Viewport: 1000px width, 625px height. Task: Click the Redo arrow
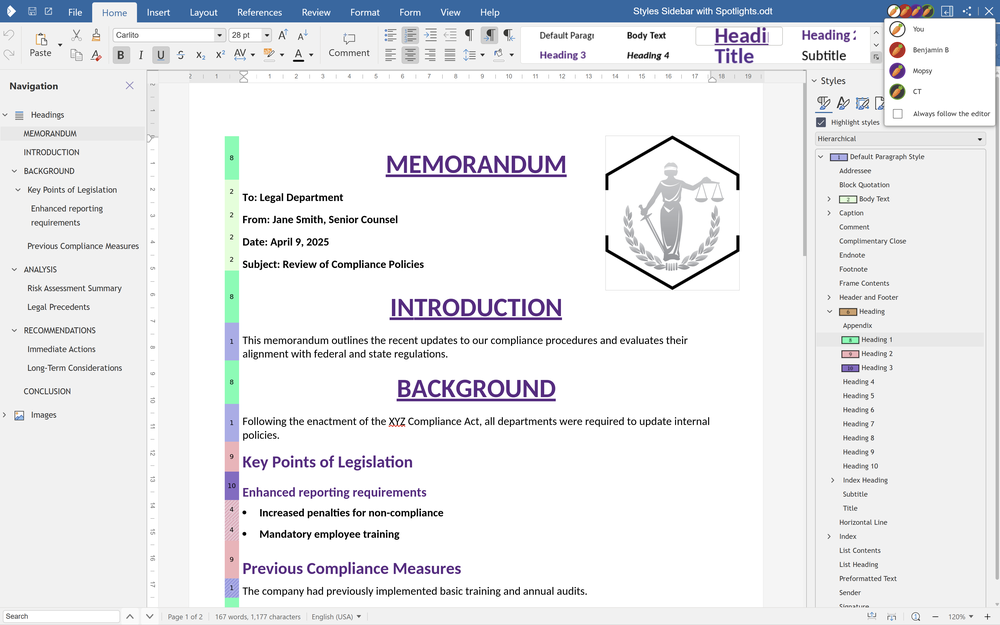pyautogui.click(x=9, y=55)
